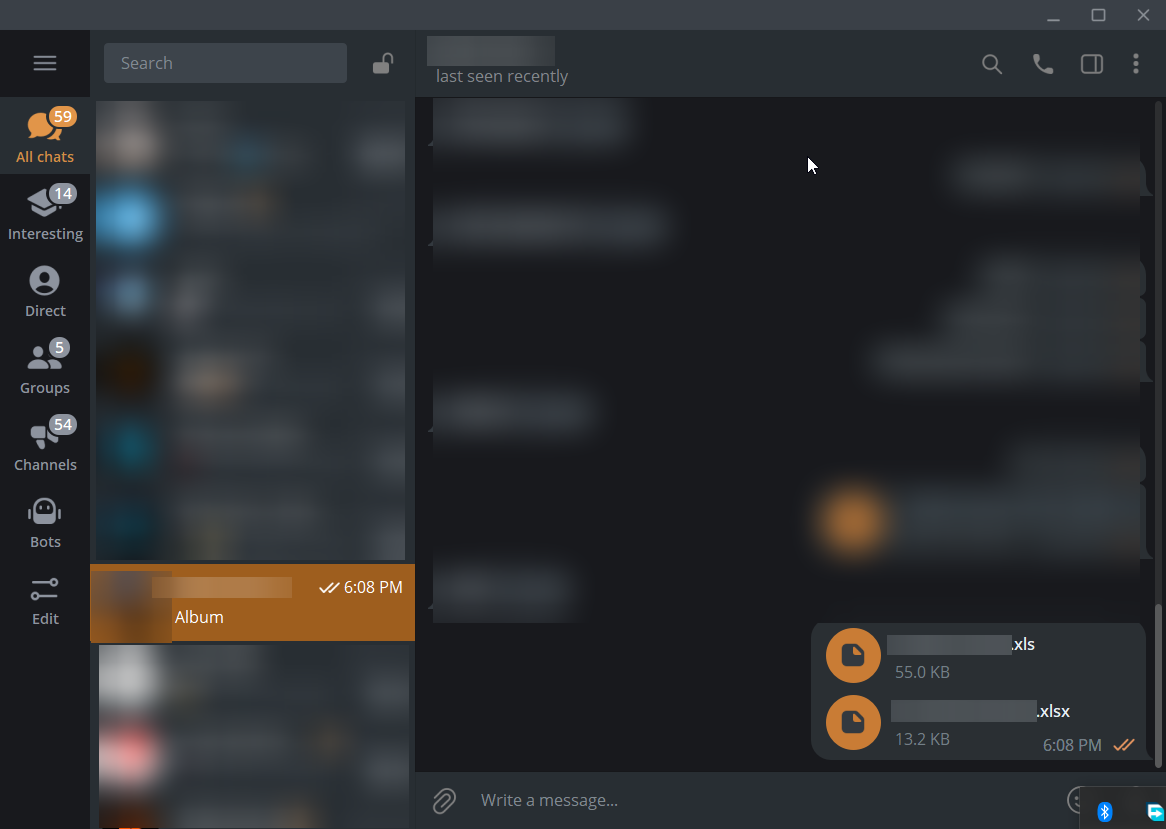
Task: Click the 55.0 KB file size text
Action: click(922, 672)
